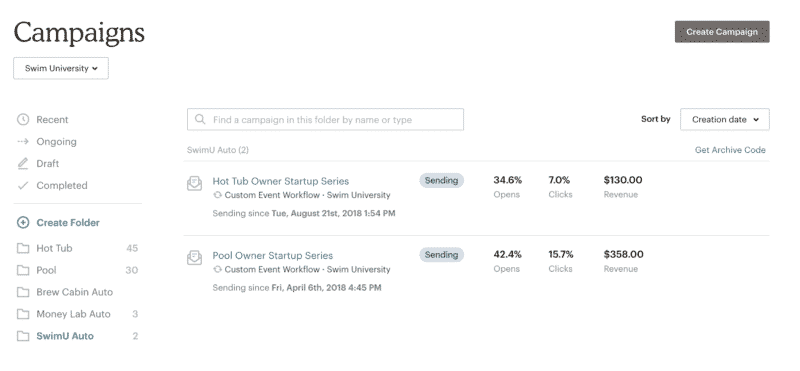Select the Brew Cabin Auto folder
Viewport: 800px width, 371px height.
coord(77,292)
